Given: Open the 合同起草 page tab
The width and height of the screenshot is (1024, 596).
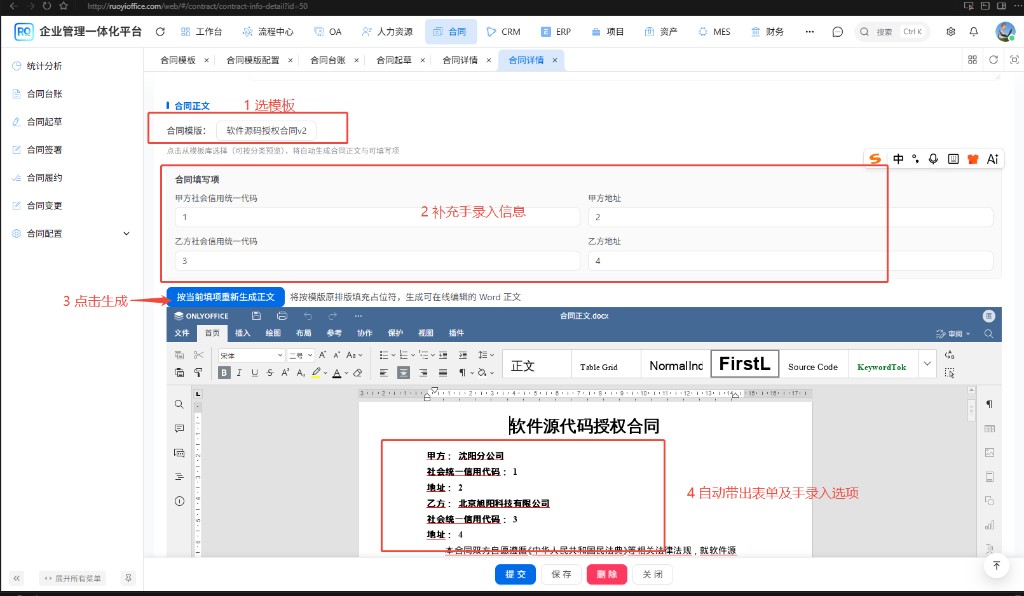Looking at the screenshot, I should pos(394,60).
